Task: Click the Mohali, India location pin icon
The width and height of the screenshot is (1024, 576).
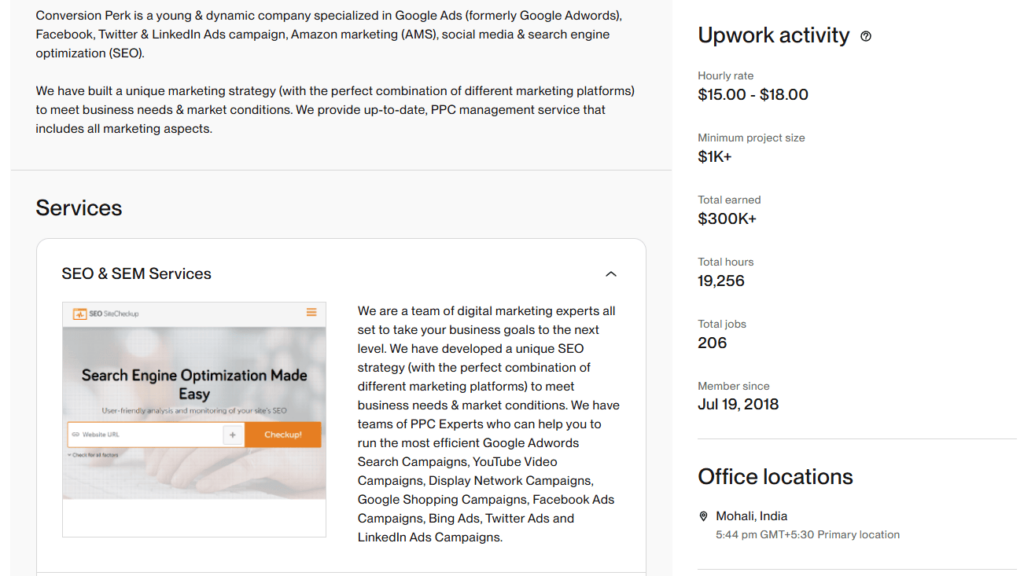Action: (703, 517)
